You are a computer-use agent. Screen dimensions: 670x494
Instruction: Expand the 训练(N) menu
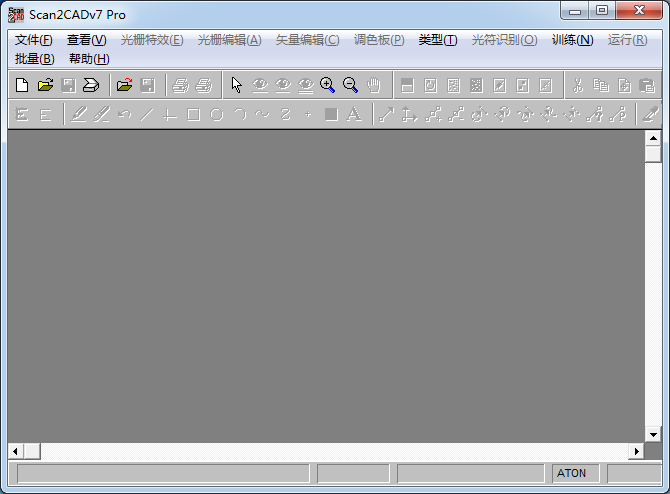(572, 40)
